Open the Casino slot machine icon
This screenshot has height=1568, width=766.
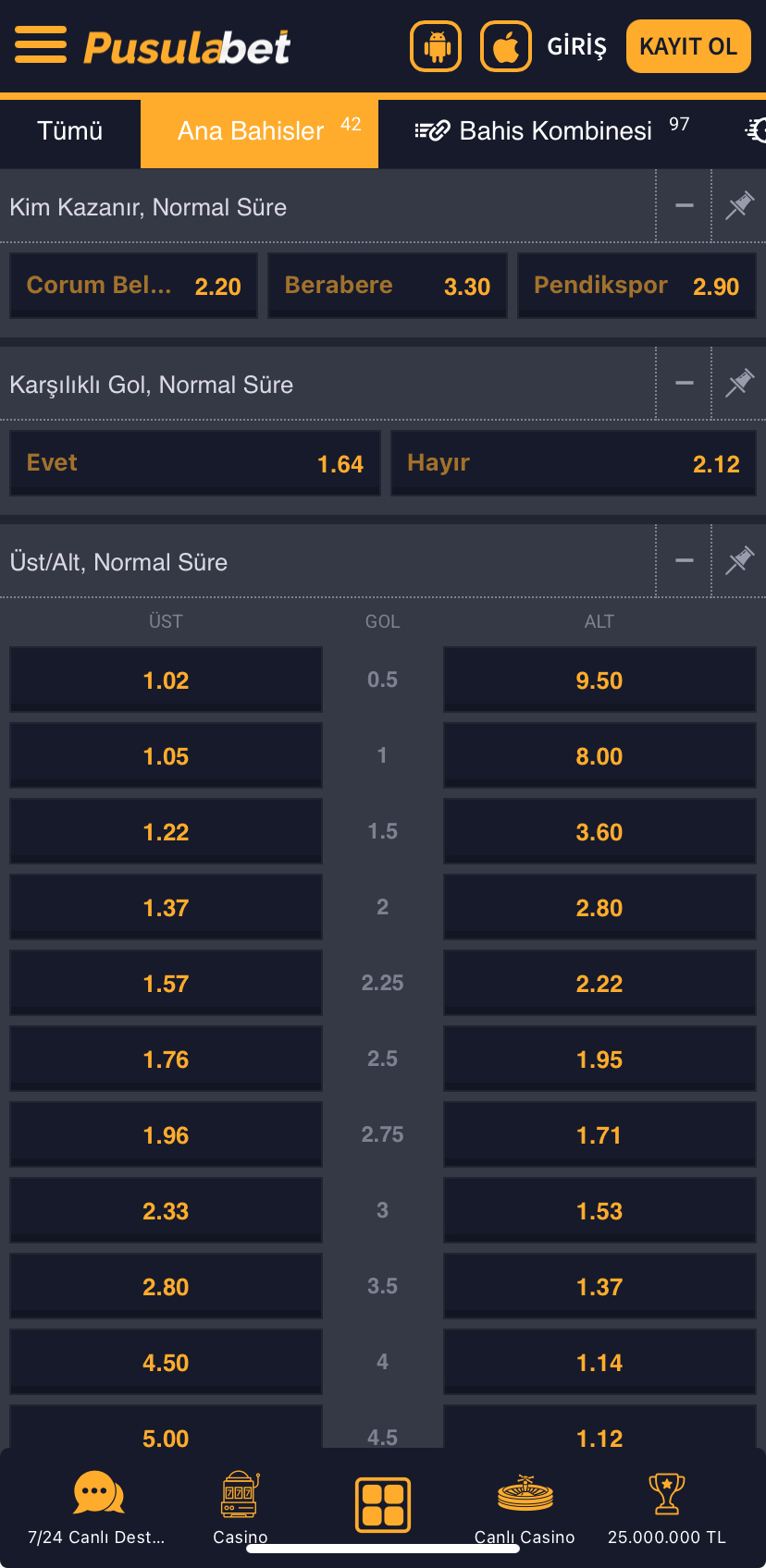click(241, 1494)
